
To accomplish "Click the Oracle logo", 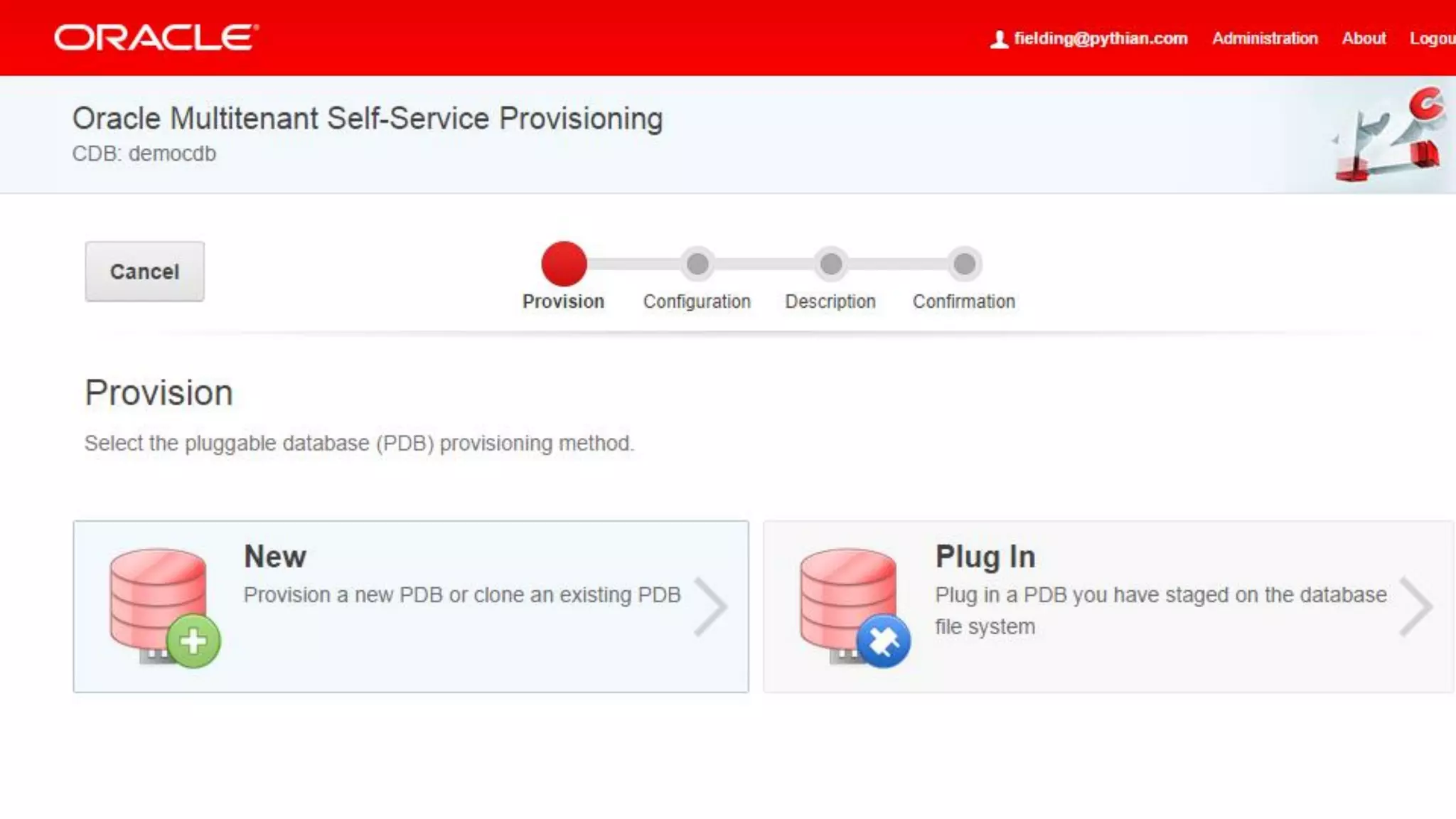I will tap(156, 38).
